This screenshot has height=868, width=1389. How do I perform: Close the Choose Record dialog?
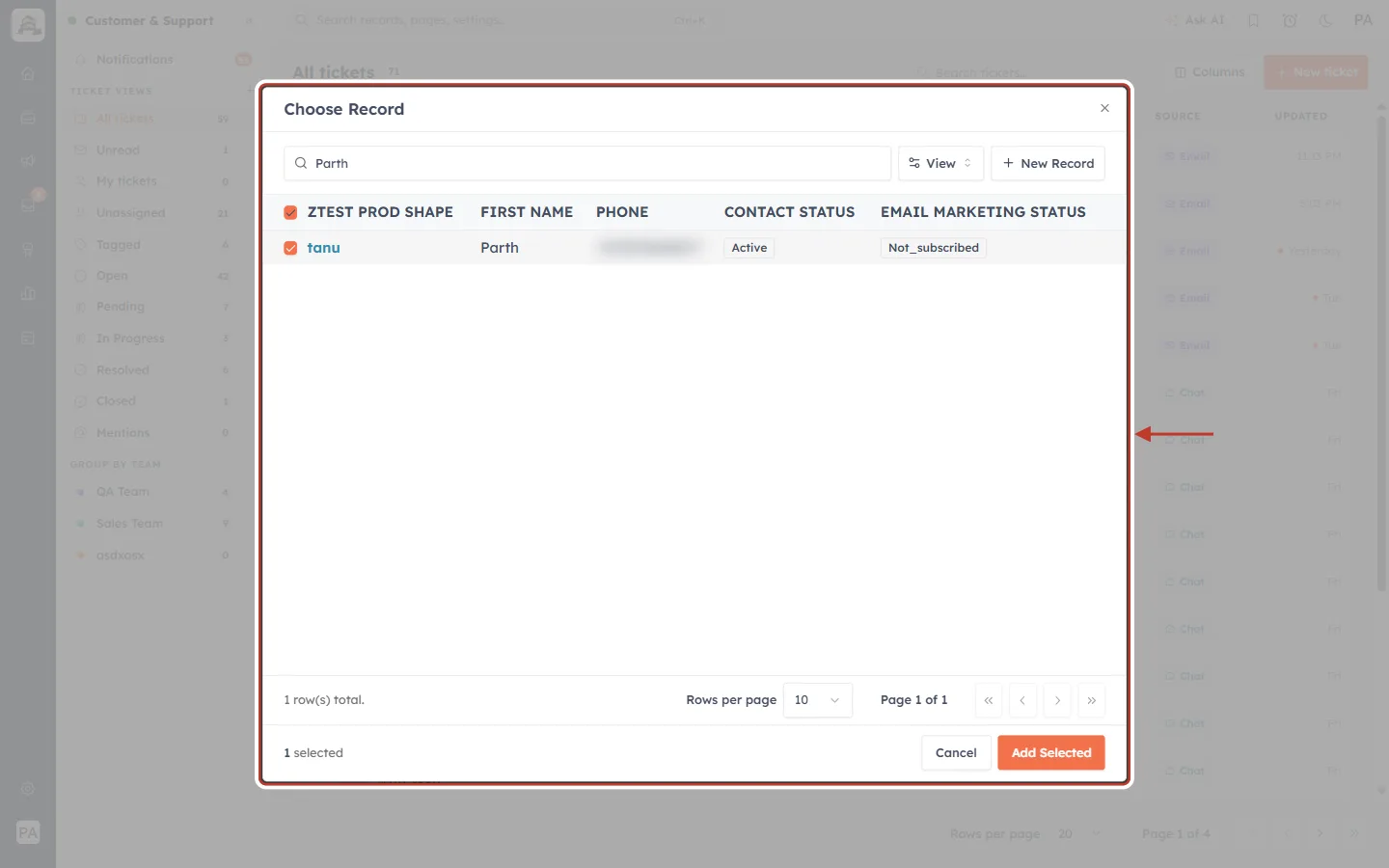coord(1104,108)
